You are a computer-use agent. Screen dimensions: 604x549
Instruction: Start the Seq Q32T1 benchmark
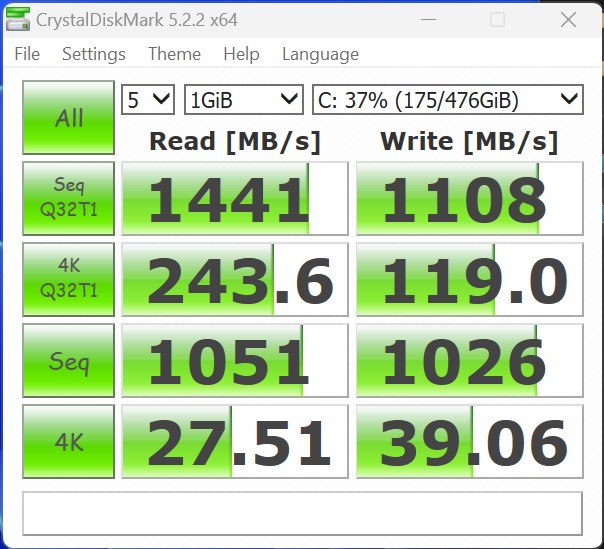pyautogui.click(x=69, y=198)
